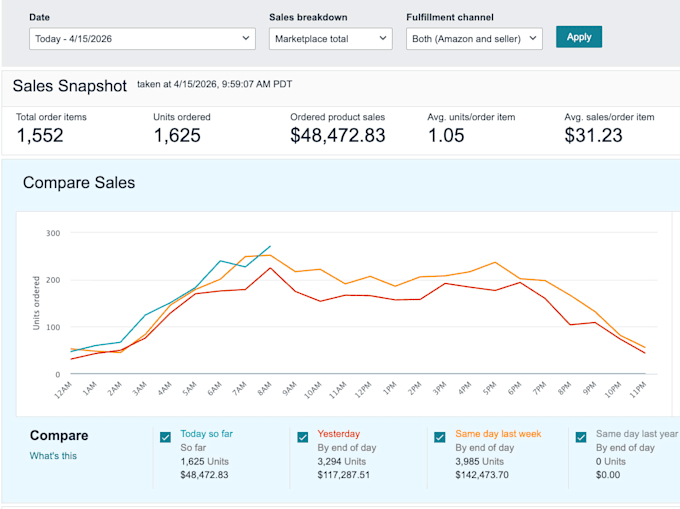Click the Fulfillment channel chevron arrow

click(x=533, y=38)
